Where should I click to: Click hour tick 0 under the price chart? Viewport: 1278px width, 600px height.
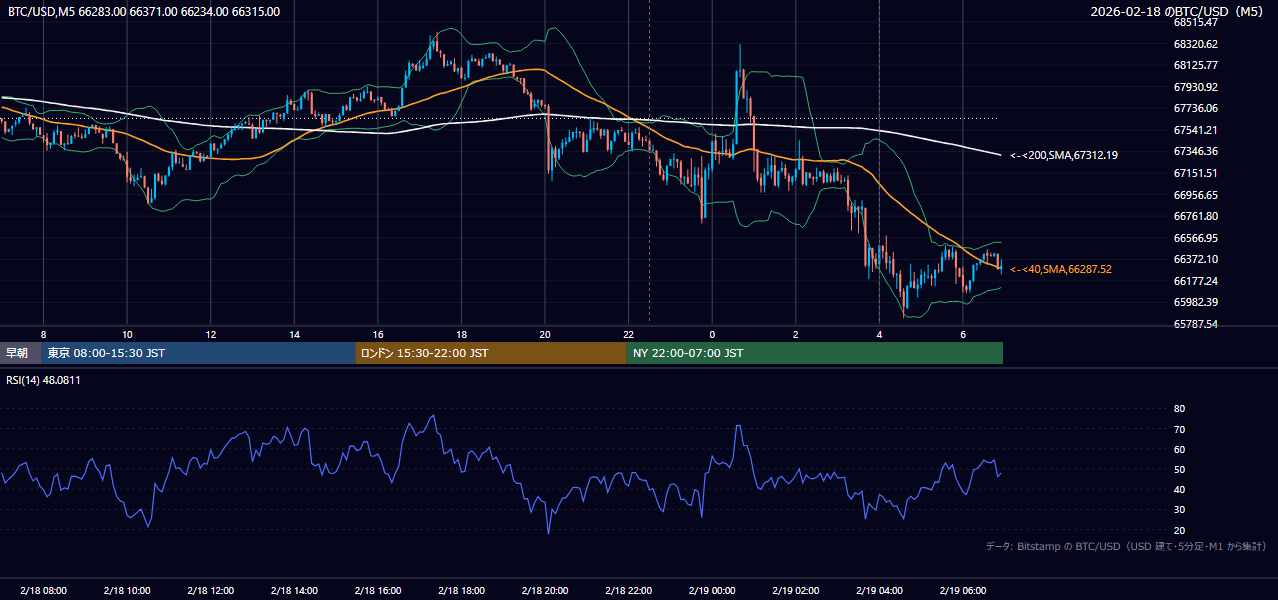coord(712,334)
